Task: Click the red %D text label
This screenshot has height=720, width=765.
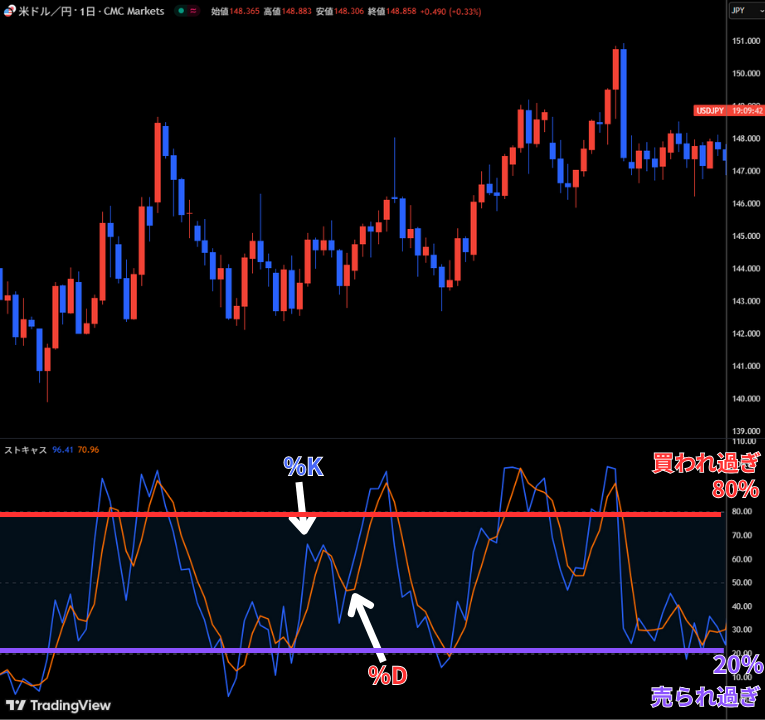Action: point(387,676)
